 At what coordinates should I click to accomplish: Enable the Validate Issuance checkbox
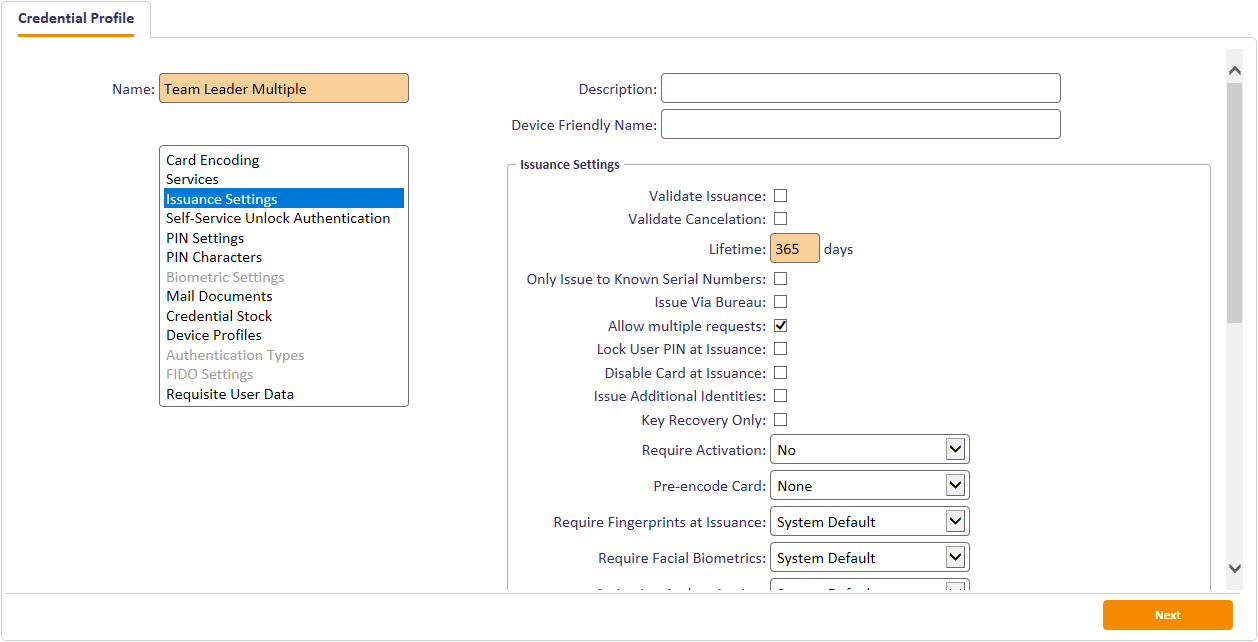[x=780, y=196]
